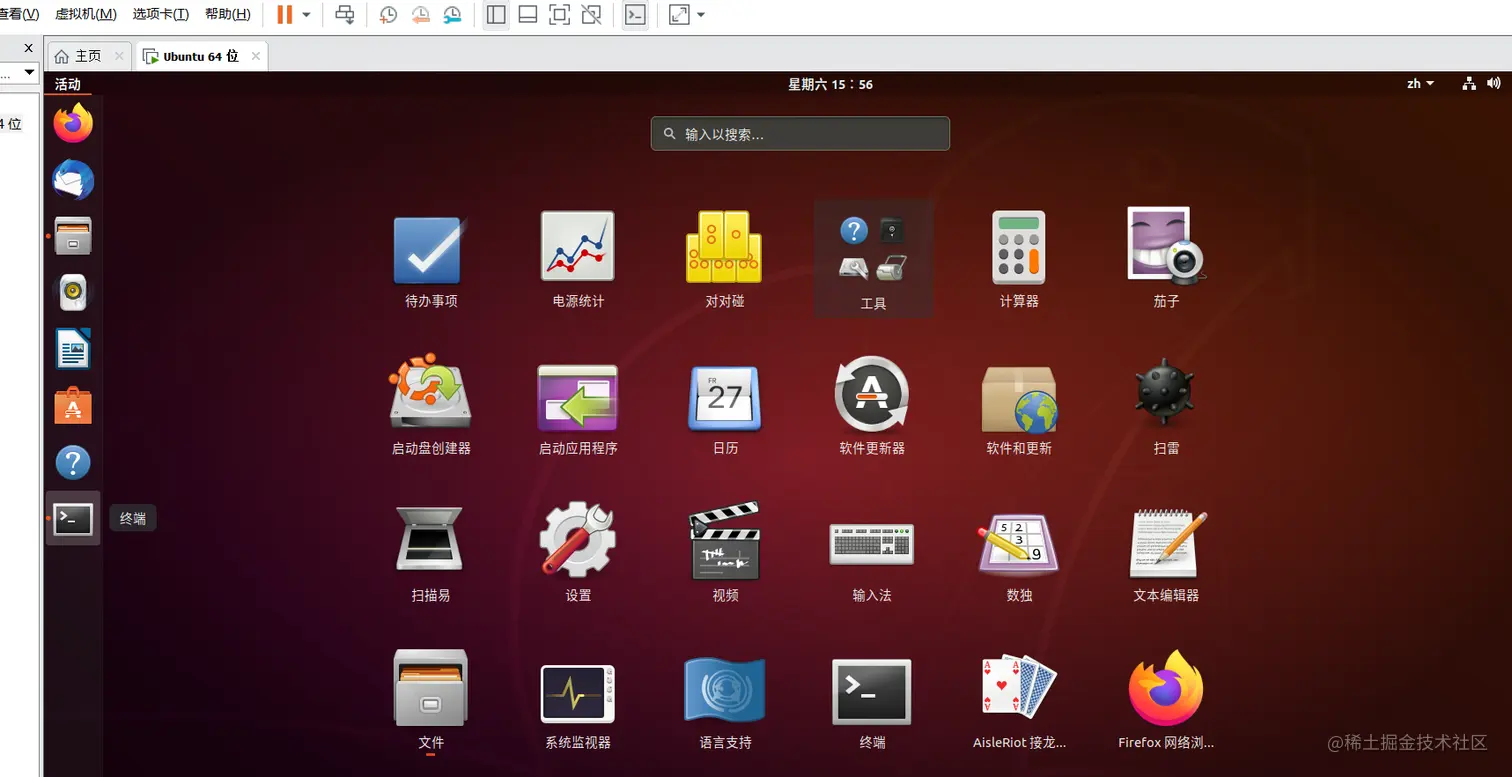Open the 查看(V) menu
Screen dimensions: 1512x777
19,14
